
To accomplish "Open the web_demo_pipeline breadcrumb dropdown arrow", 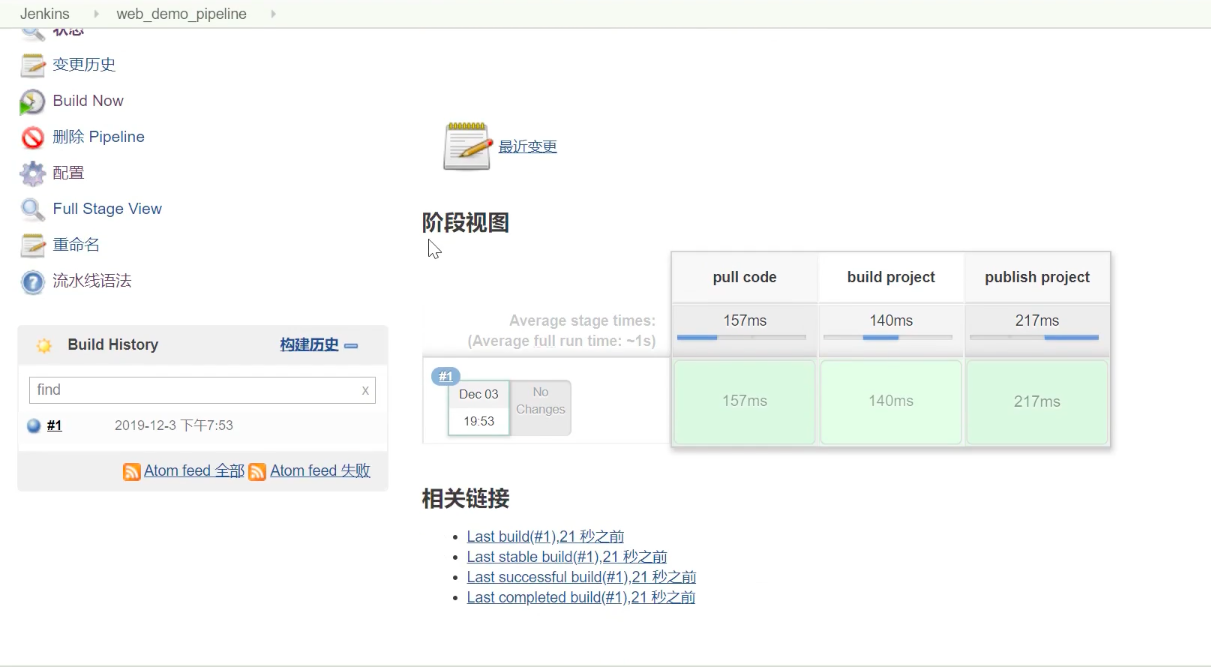I will (274, 14).
